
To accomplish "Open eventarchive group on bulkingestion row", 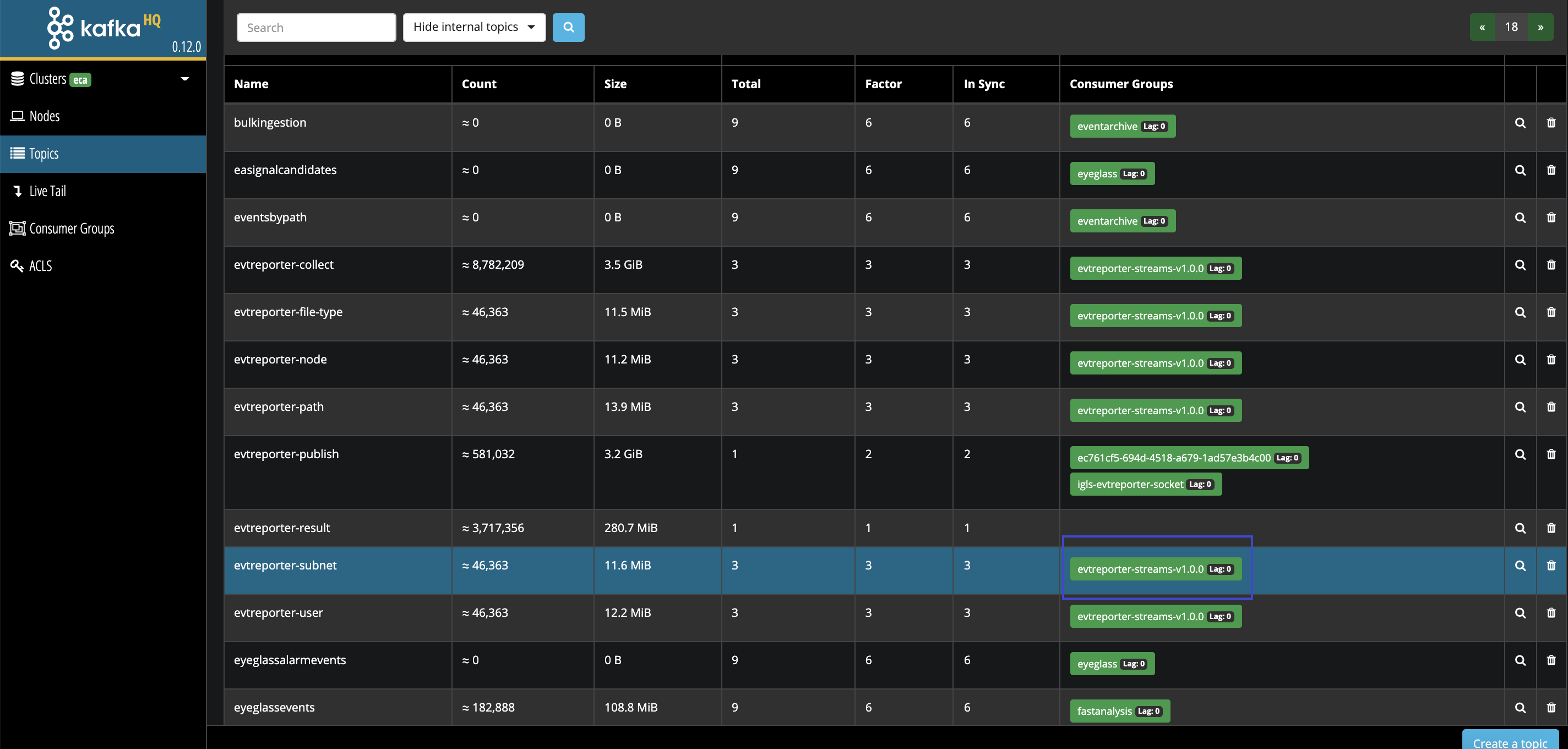I will (1123, 127).
